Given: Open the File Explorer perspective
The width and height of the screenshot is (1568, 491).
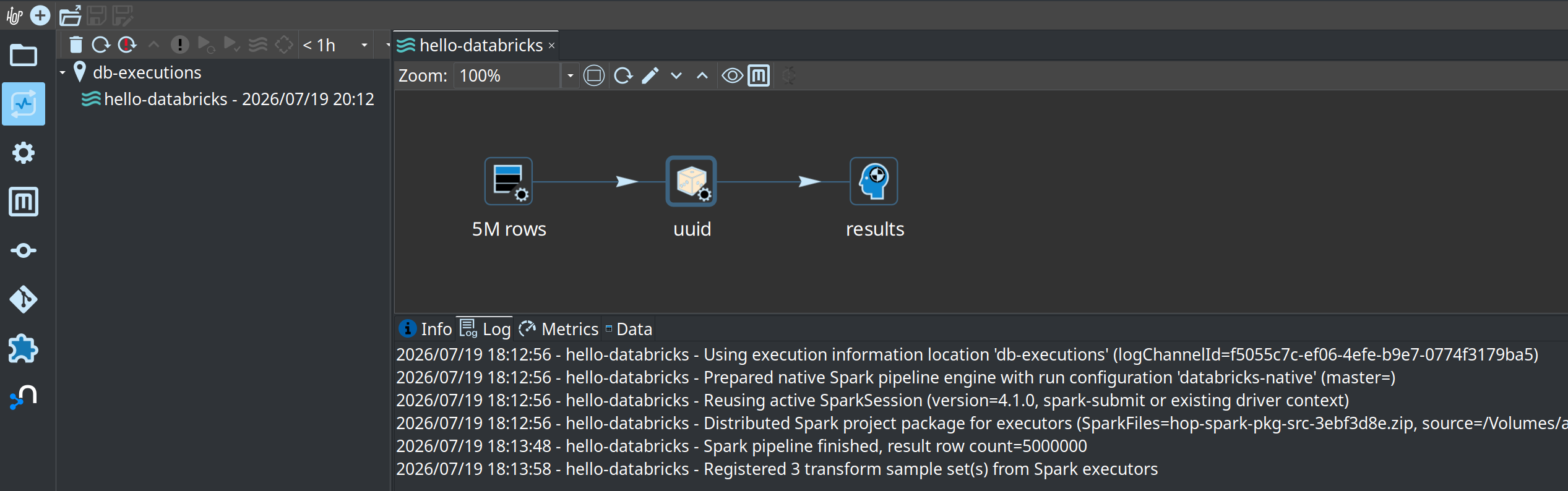Looking at the screenshot, I should point(24,56).
